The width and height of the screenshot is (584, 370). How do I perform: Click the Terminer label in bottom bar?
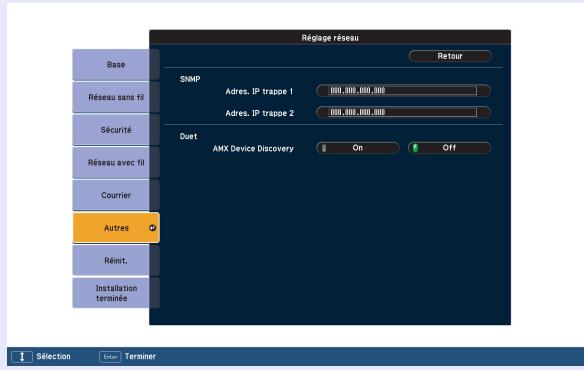click(x=140, y=357)
